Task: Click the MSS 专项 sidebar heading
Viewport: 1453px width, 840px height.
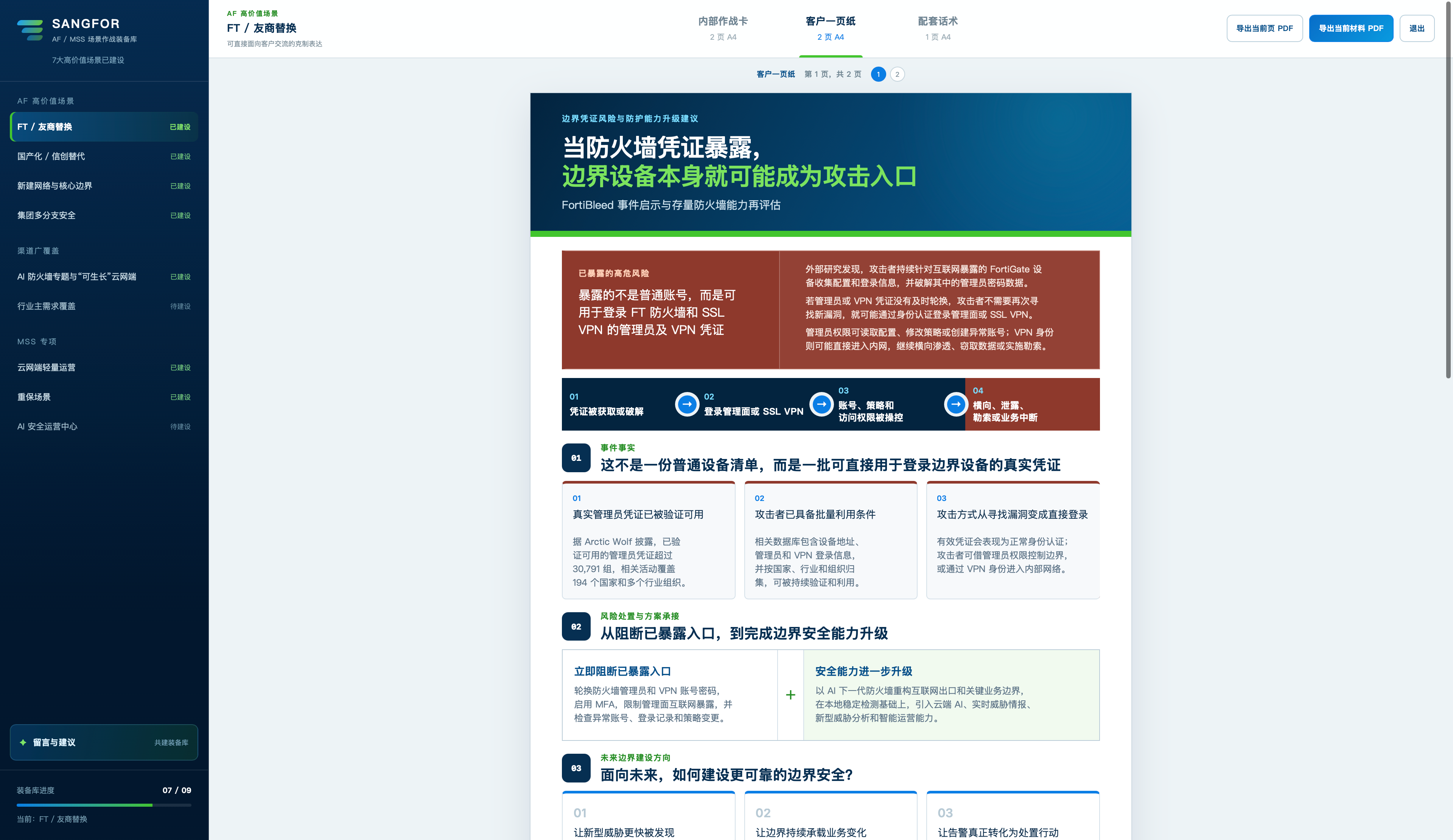Action: 37,341
